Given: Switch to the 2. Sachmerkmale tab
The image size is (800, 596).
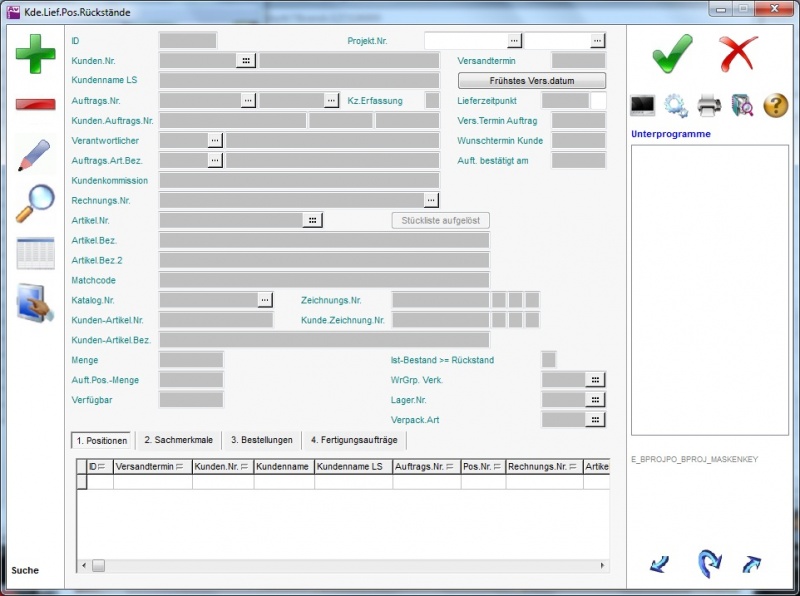Looking at the screenshot, I should click(177, 440).
